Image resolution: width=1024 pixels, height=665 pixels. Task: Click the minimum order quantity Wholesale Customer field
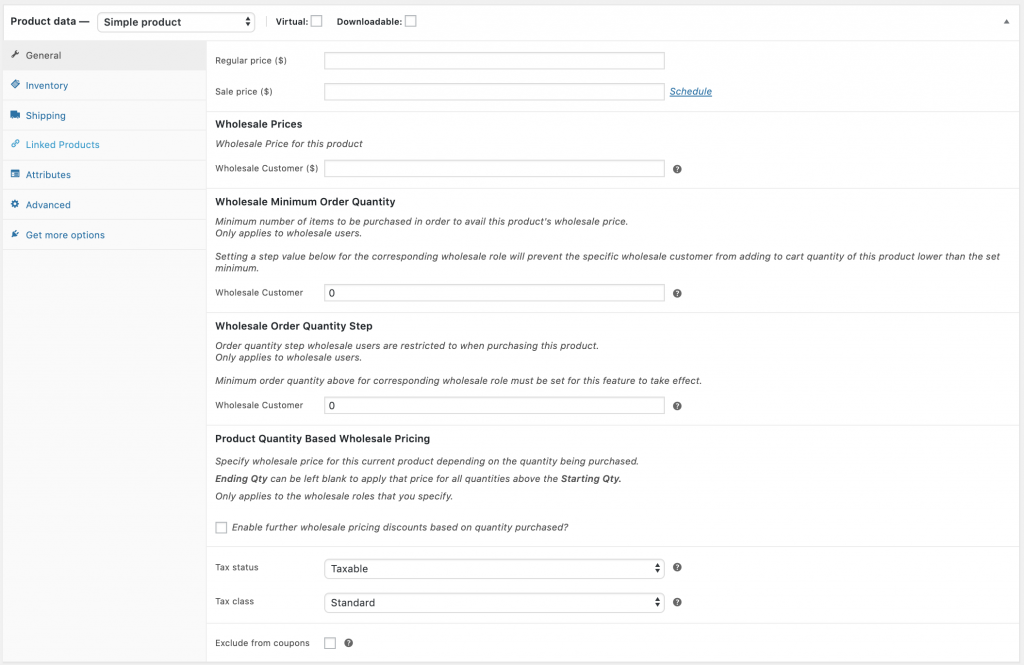(494, 293)
